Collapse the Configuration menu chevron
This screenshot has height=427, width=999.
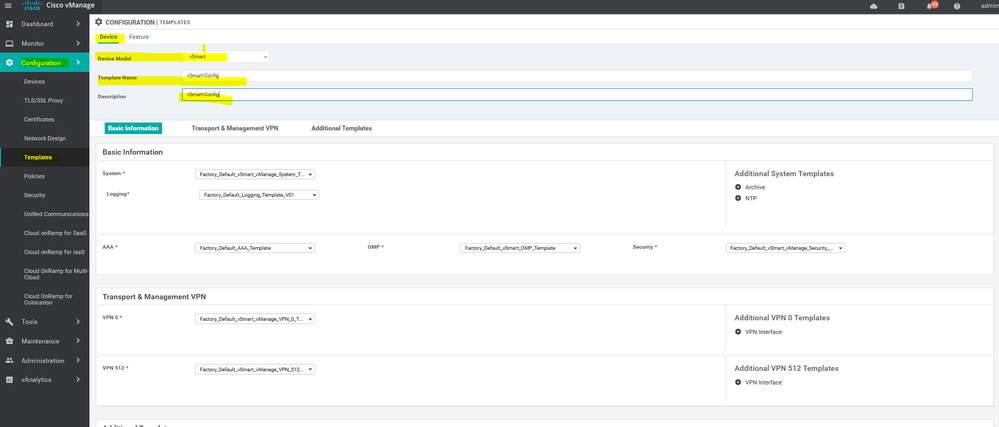(x=78, y=62)
